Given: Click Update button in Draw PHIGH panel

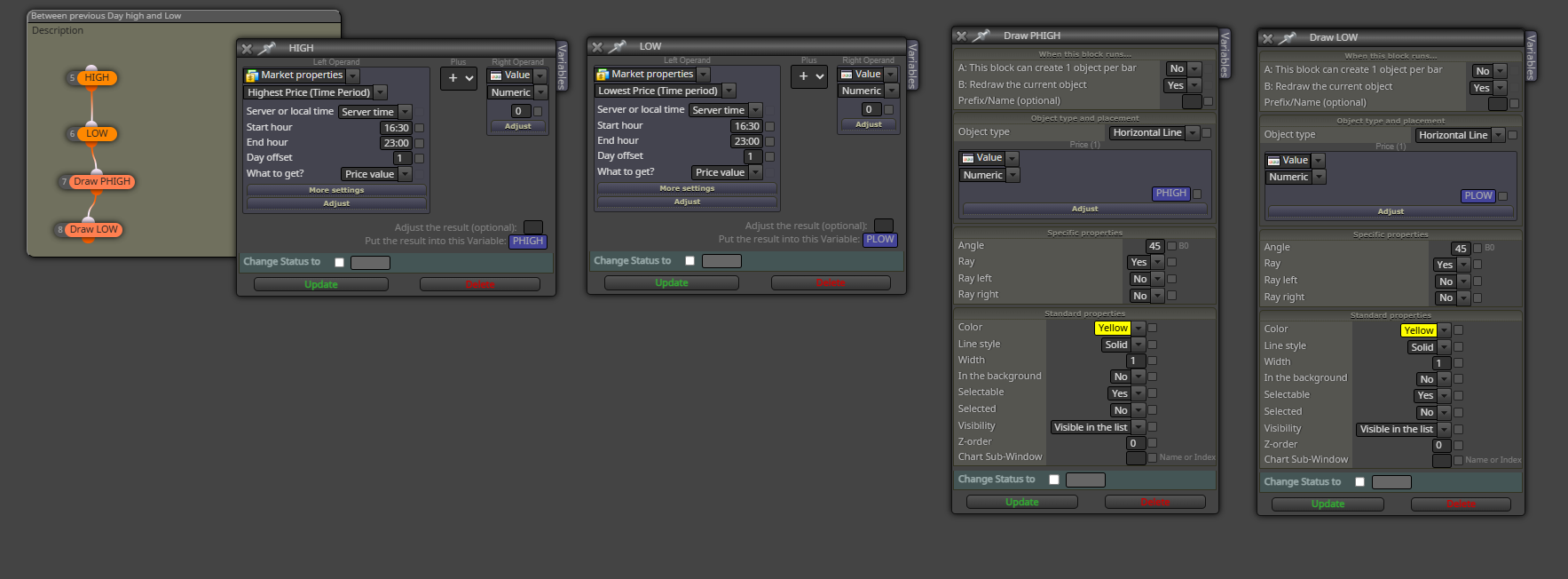Looking at the screenshot, I should click(1022, 502).
